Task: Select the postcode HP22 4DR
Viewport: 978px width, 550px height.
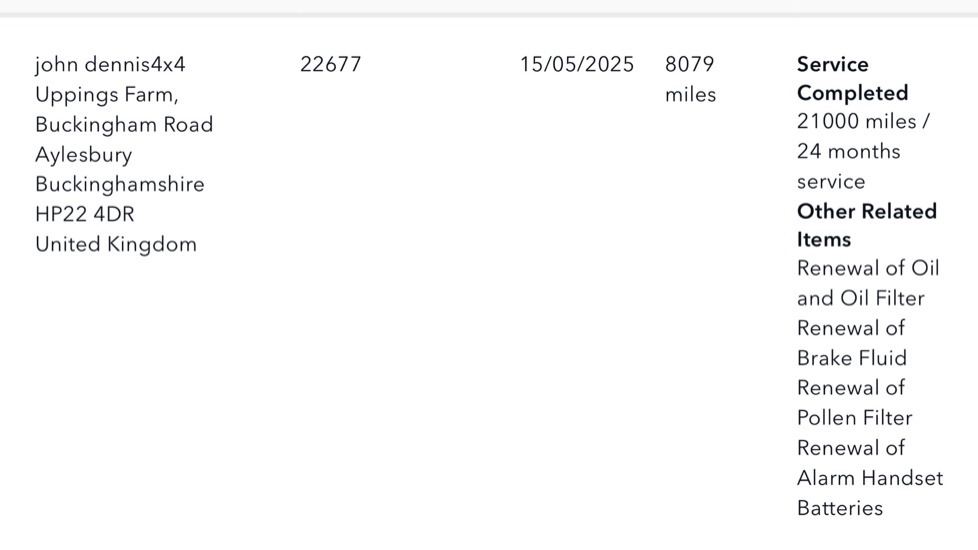Action: [x=84, y=215]
